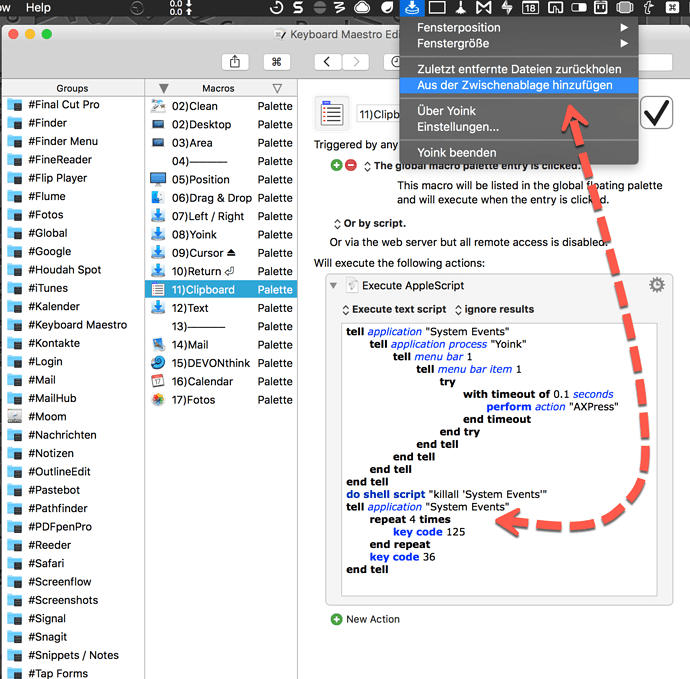
Task: Open the Execute AppleScript action gear menu
Action: point(657,285)
